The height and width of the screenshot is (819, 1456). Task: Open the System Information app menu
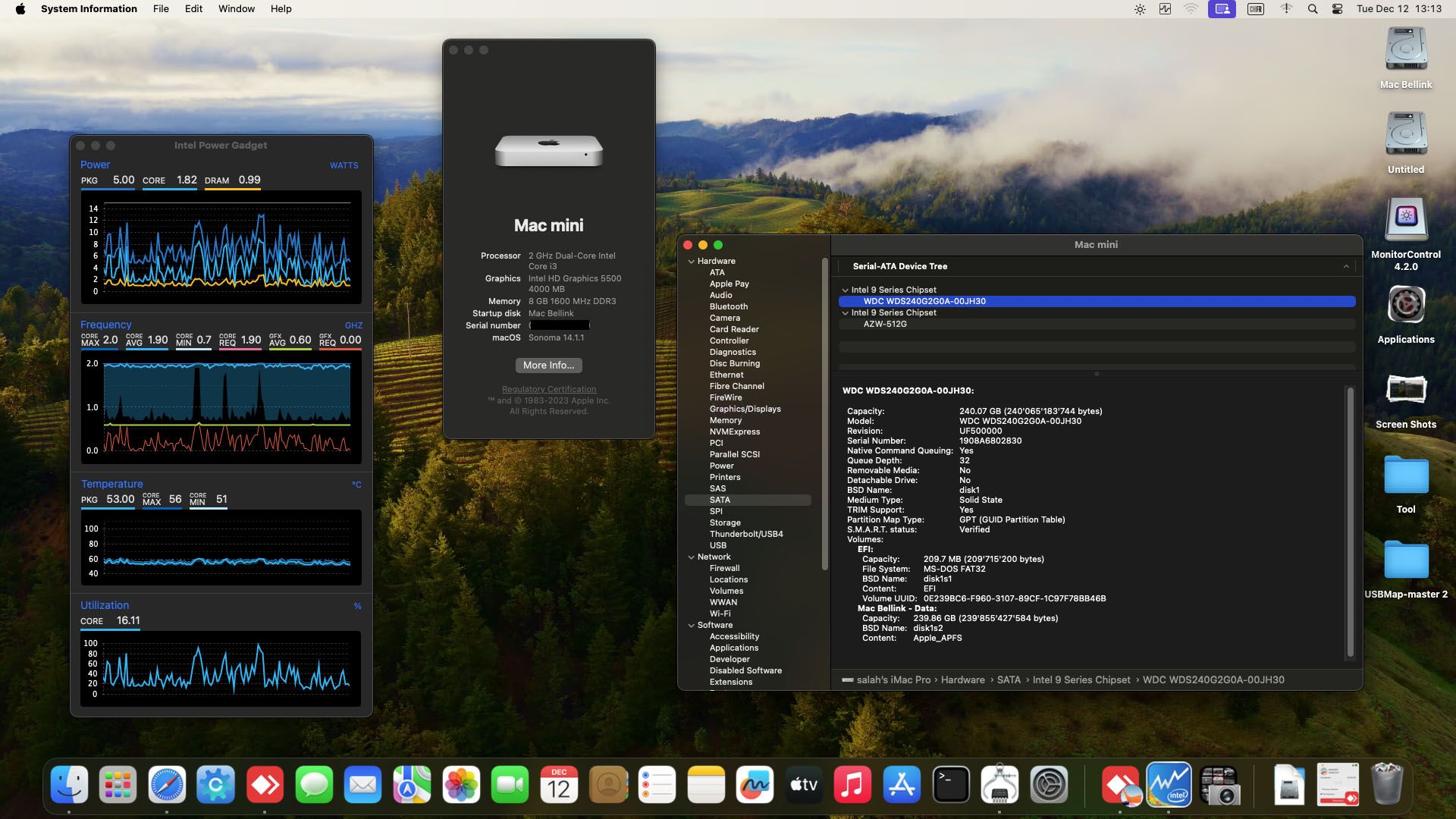[x=89, y=9]
